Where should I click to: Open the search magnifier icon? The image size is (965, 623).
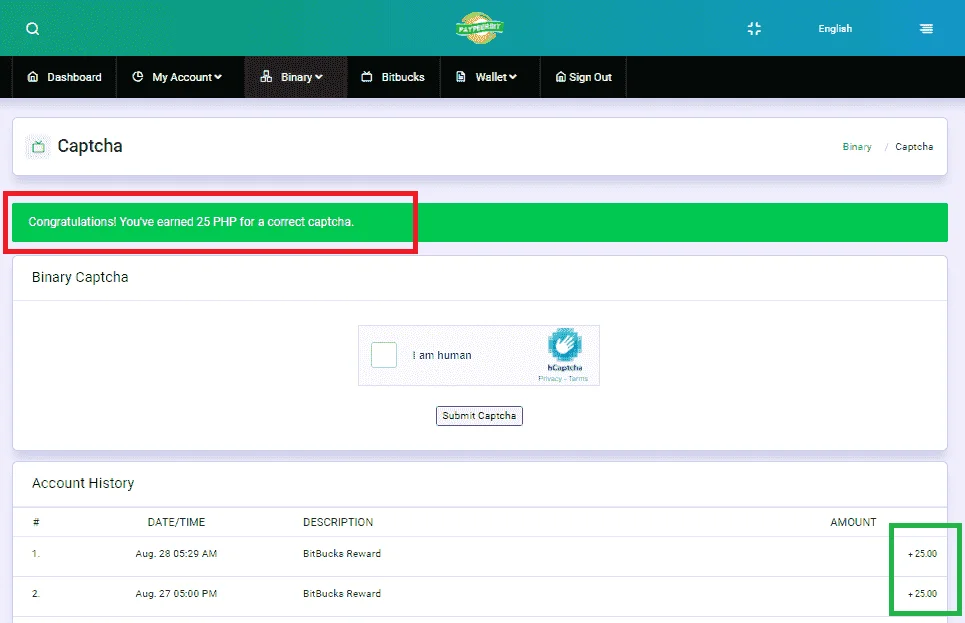tap(33, 29)
